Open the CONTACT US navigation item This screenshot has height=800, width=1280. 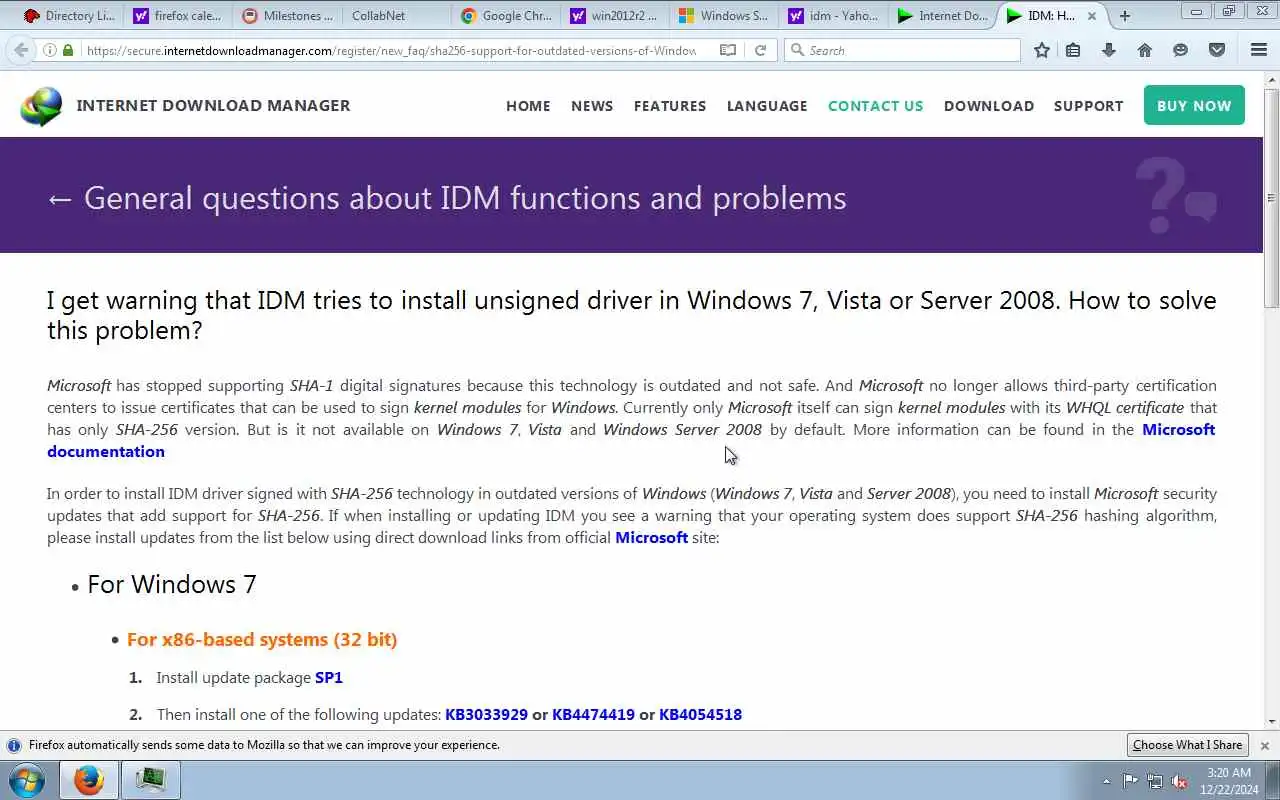click(876, 106)
